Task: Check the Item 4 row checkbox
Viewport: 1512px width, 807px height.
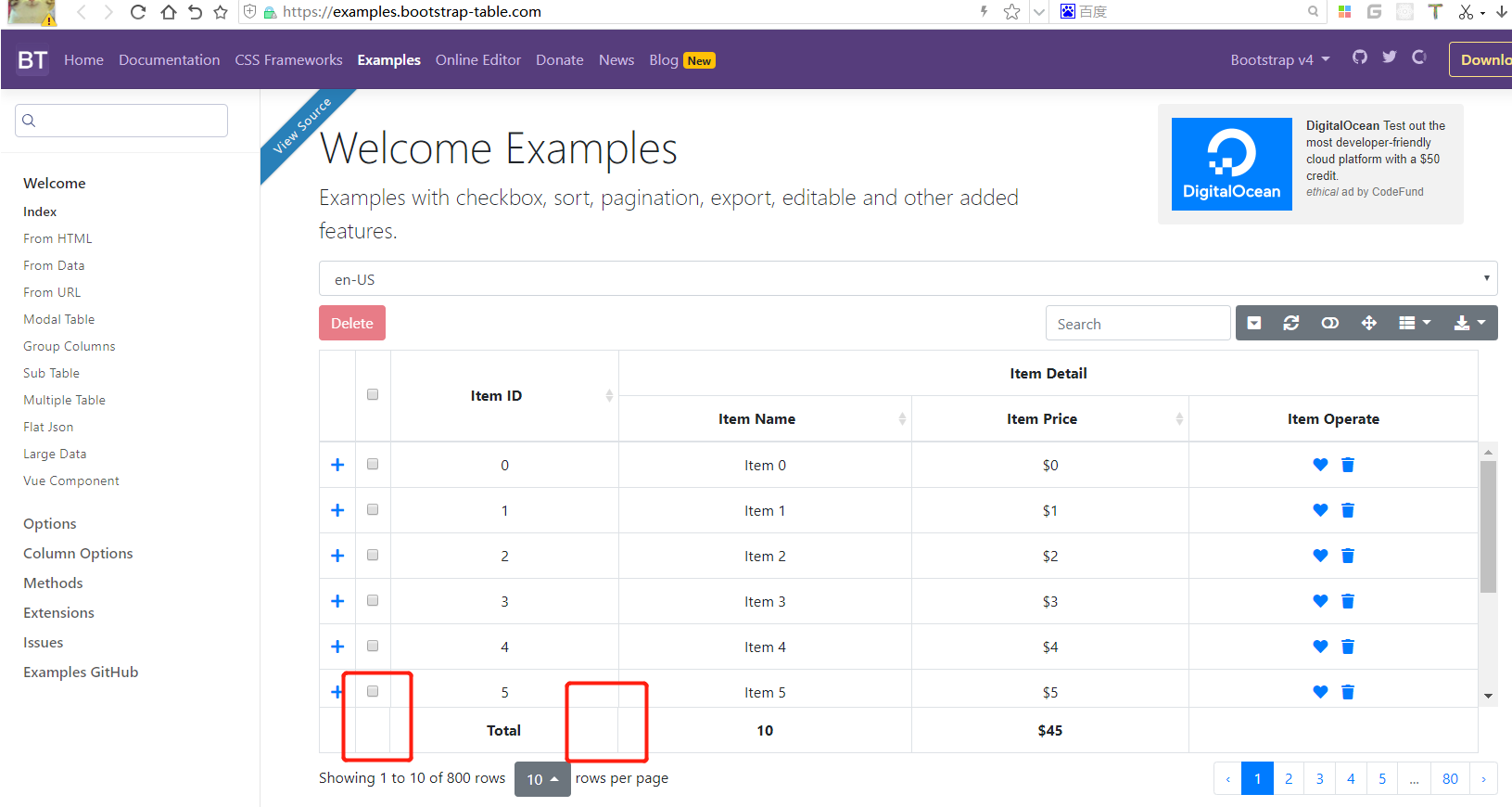Action: [373, 646]
